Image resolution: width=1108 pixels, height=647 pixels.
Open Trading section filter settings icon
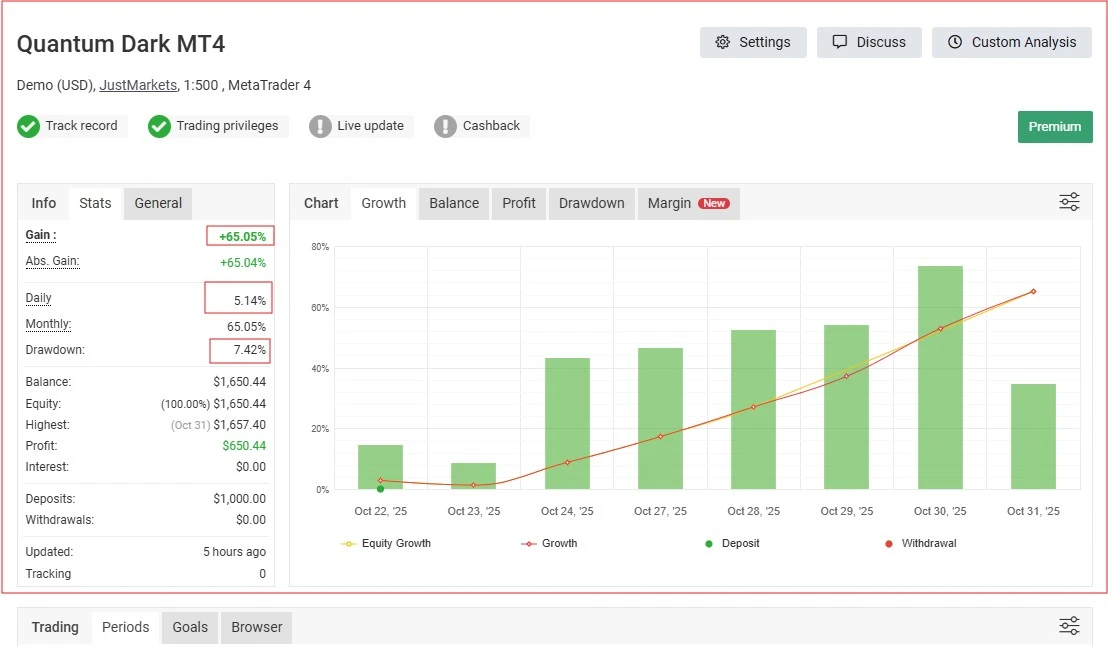pos(1069,626)
